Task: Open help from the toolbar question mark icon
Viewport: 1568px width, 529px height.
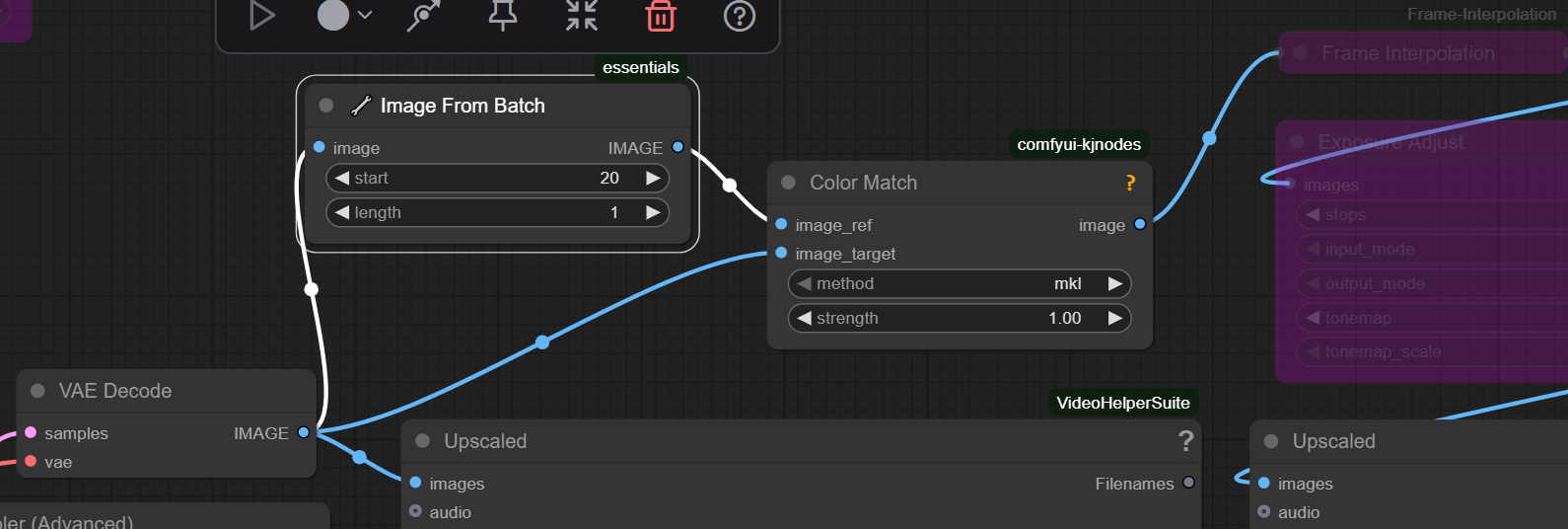Action: point(740,16)
